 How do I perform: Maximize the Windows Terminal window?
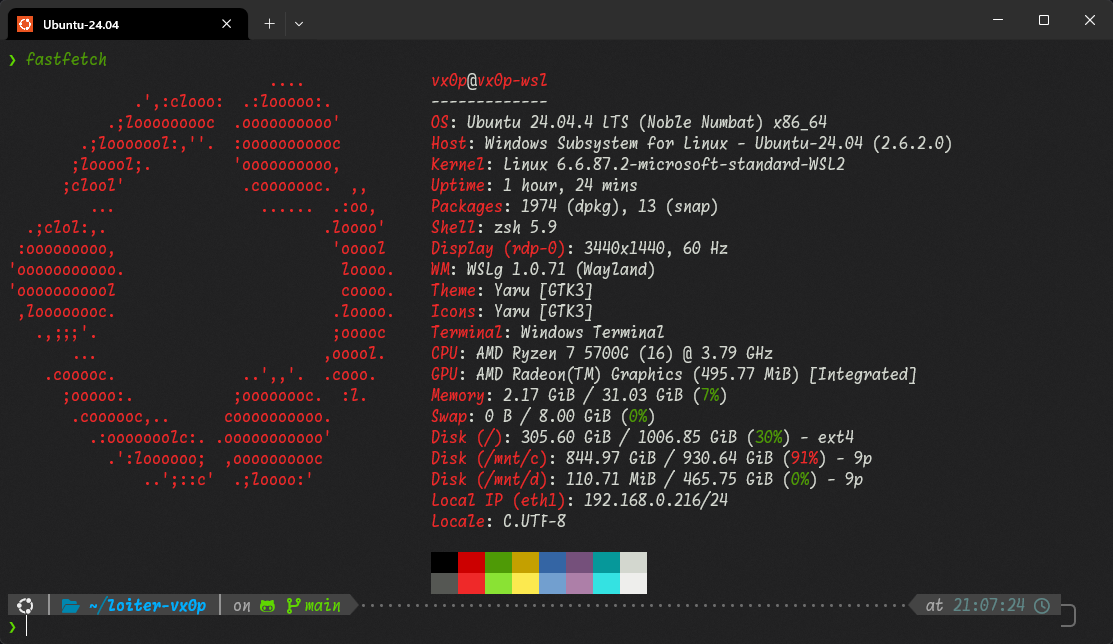click(x=1043, y=20)
